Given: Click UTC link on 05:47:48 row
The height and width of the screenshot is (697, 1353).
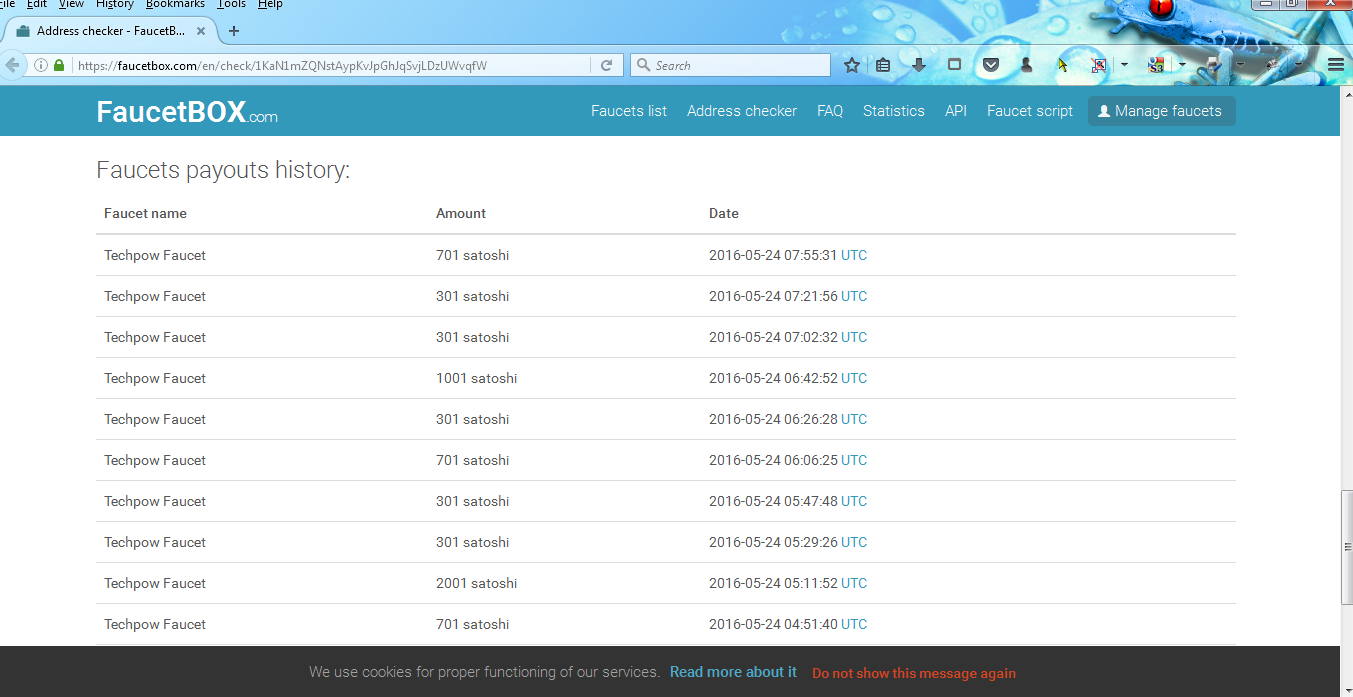Looking at the screenshot, I should pyautogui.click(x=854, y=501).
